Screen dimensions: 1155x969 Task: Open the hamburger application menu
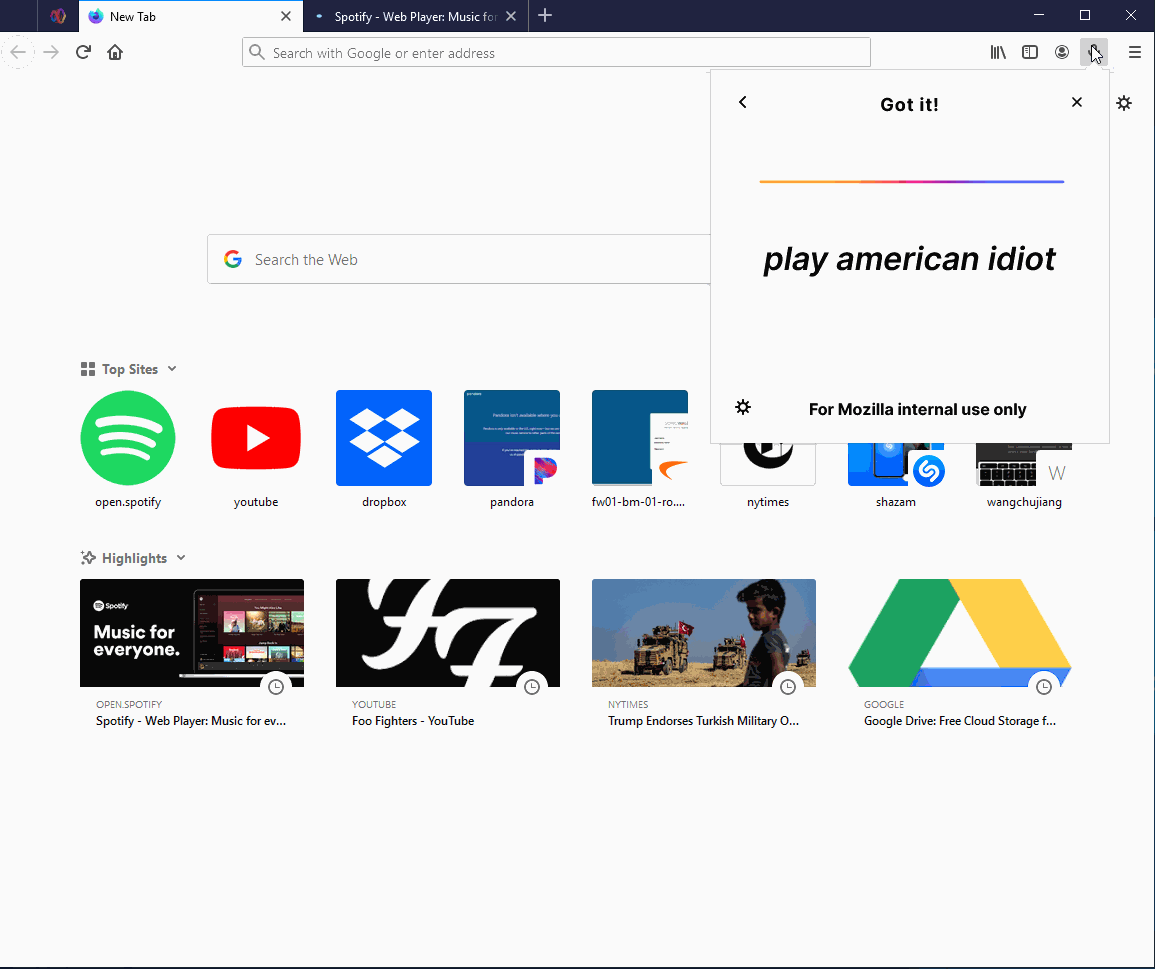point(1134,52)
